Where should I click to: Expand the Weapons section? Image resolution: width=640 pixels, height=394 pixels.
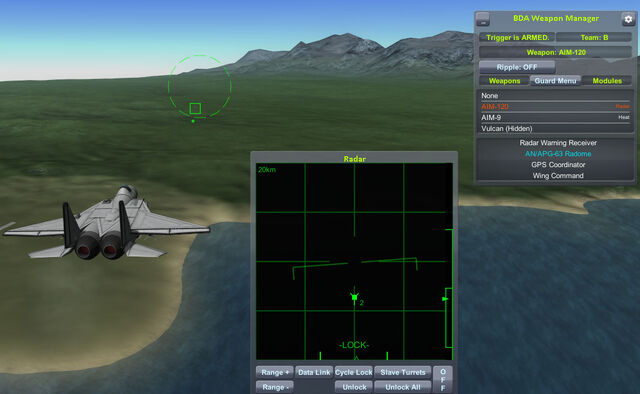click(504, 81)
